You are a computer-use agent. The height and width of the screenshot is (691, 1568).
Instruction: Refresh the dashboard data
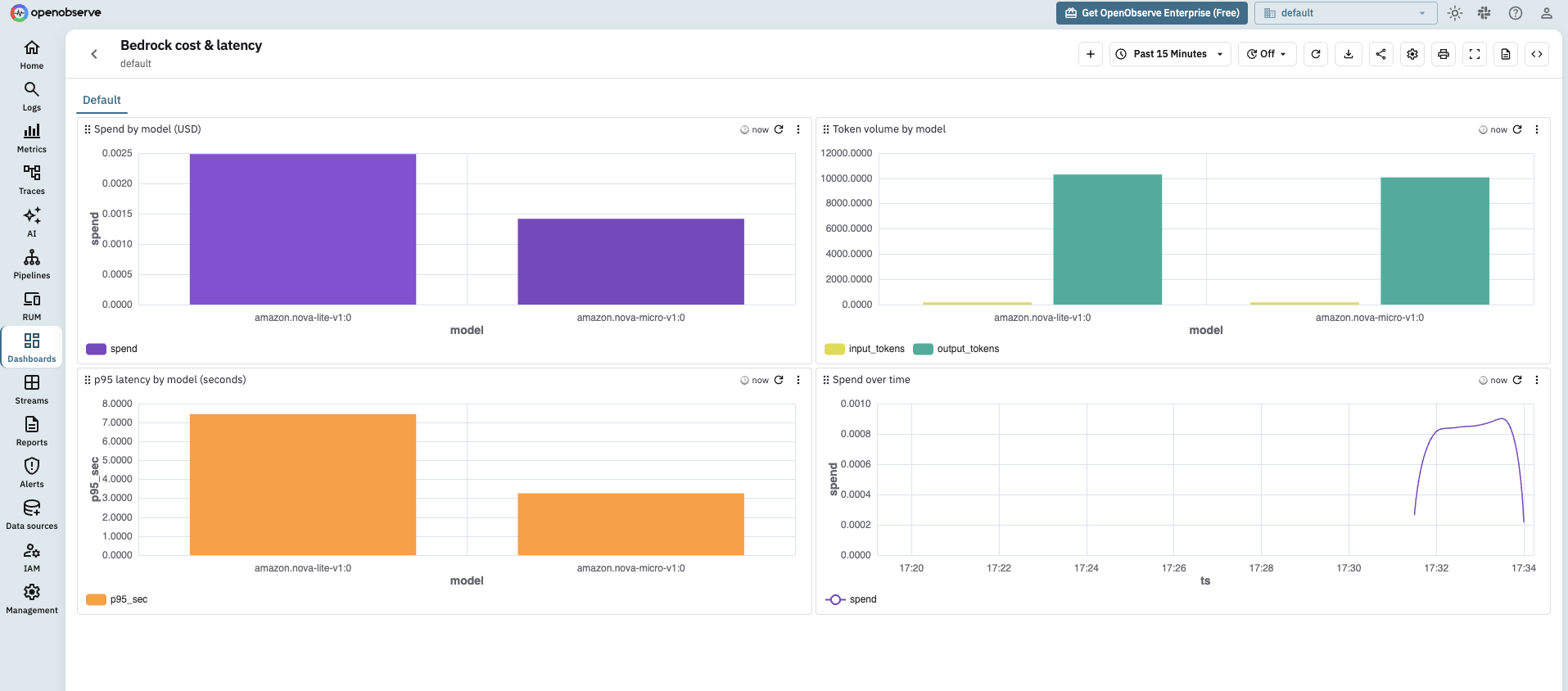(1316, 54)
